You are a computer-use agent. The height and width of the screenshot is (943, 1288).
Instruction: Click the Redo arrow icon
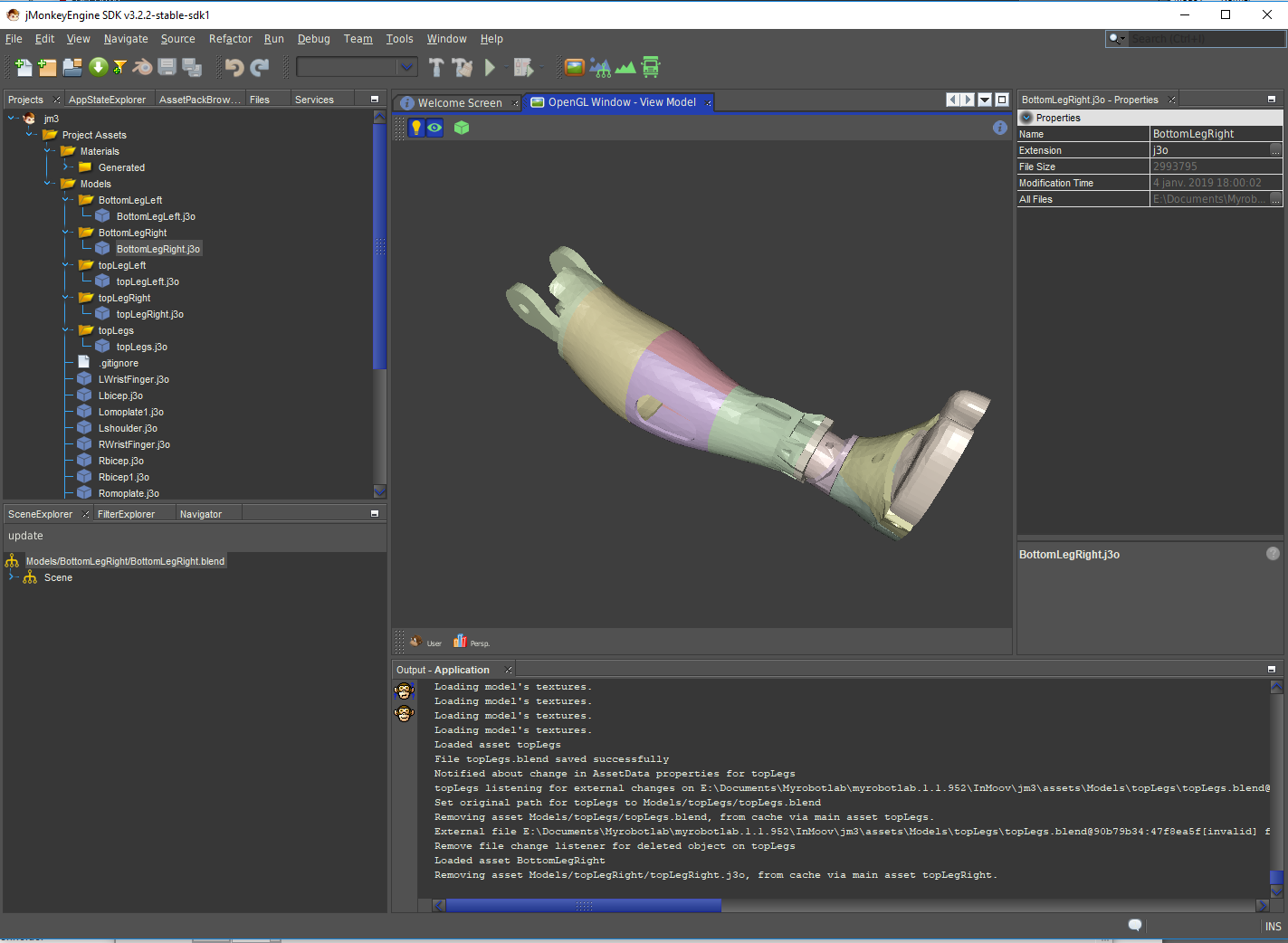pyautogui.click(x=260, y=67)
